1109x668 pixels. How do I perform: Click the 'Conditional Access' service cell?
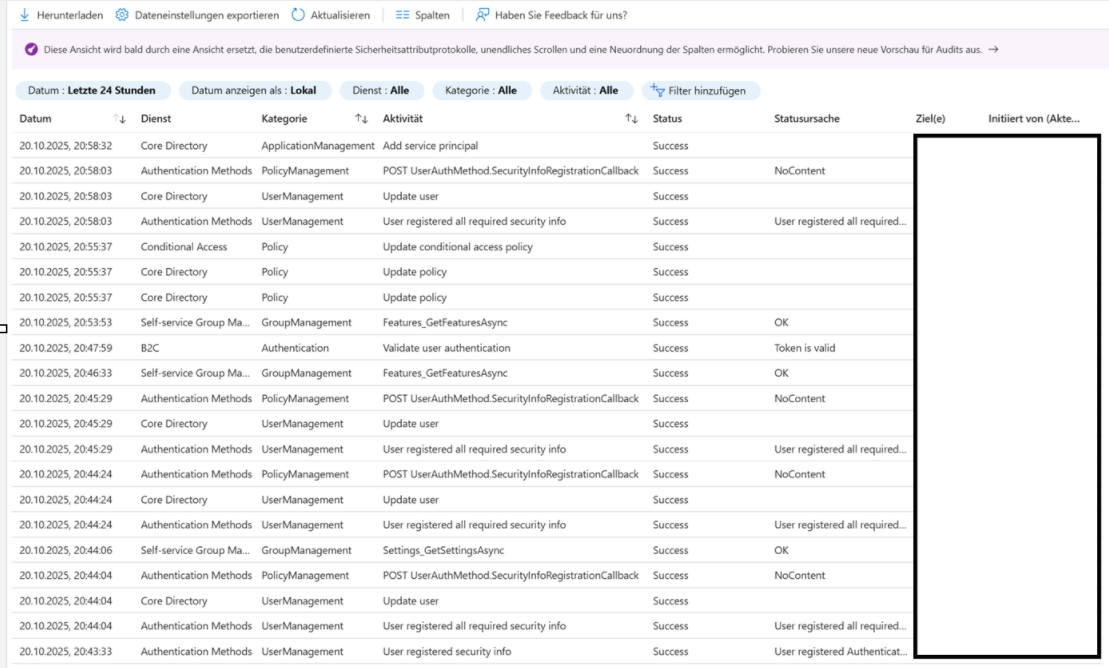point(184,247)
